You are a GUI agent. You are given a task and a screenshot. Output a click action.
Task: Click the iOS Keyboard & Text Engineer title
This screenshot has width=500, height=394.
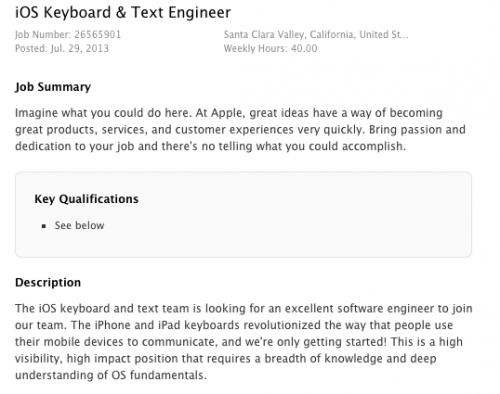pyautogui.click(x=123, y=13)
